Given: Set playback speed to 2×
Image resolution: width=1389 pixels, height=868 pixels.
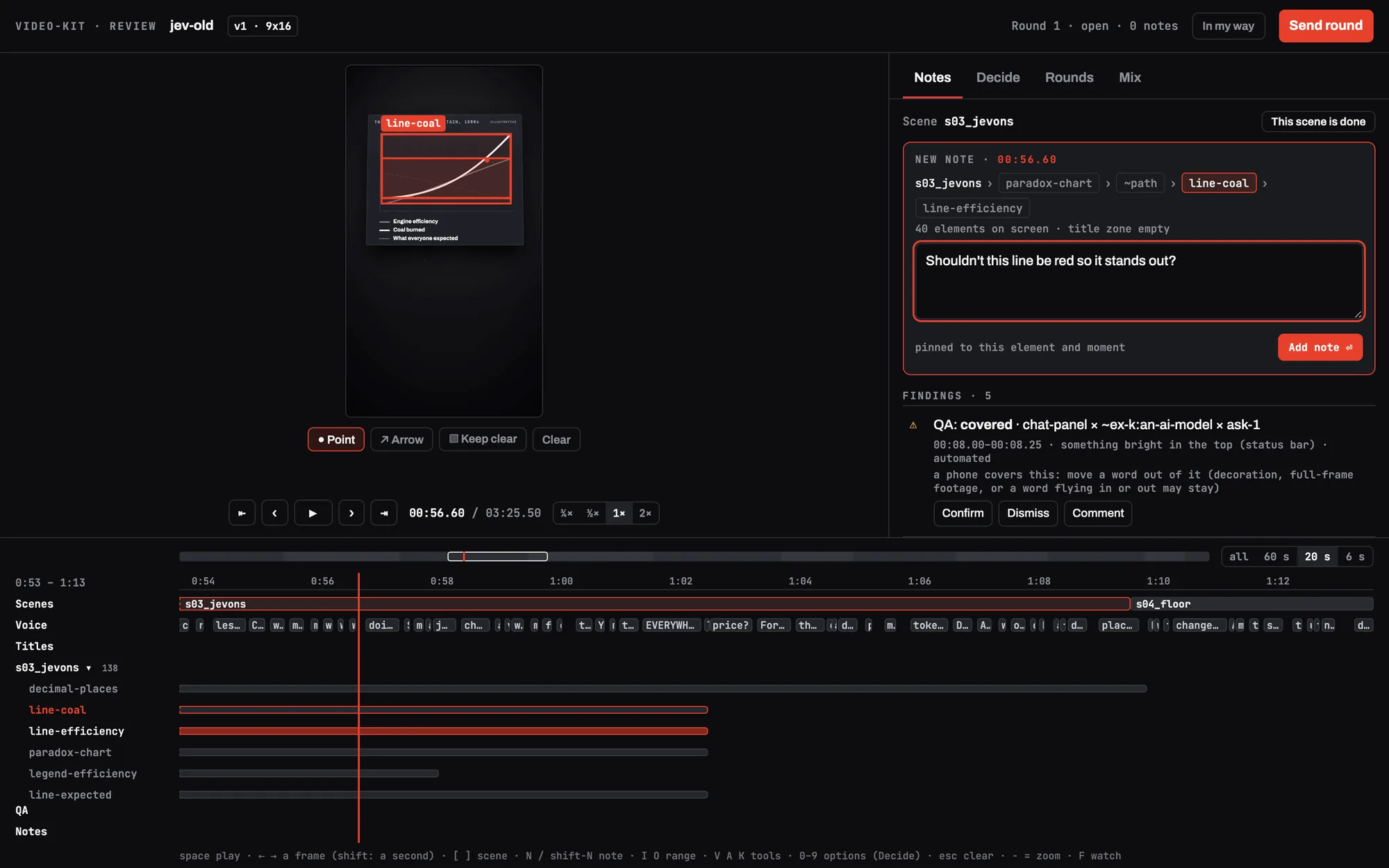Looking at the screenshot, I should [645, 513].
